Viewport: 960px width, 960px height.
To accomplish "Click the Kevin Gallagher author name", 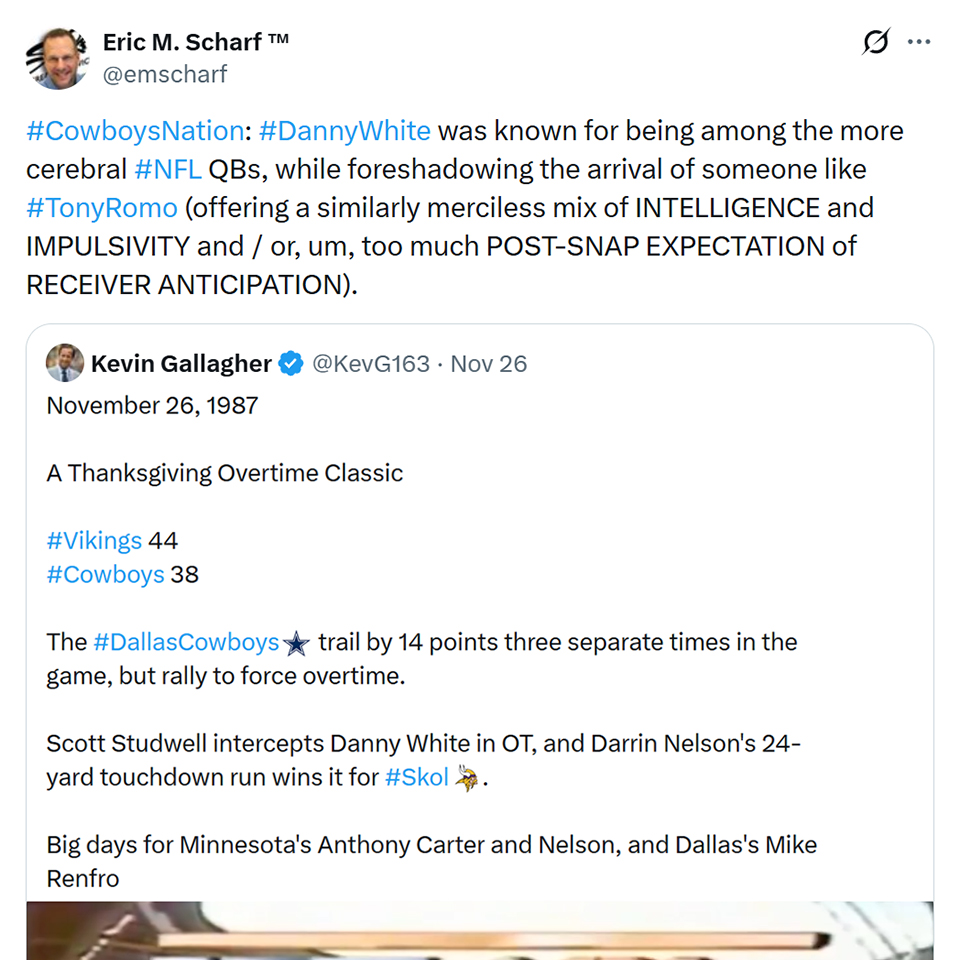I will pos(181,363).
